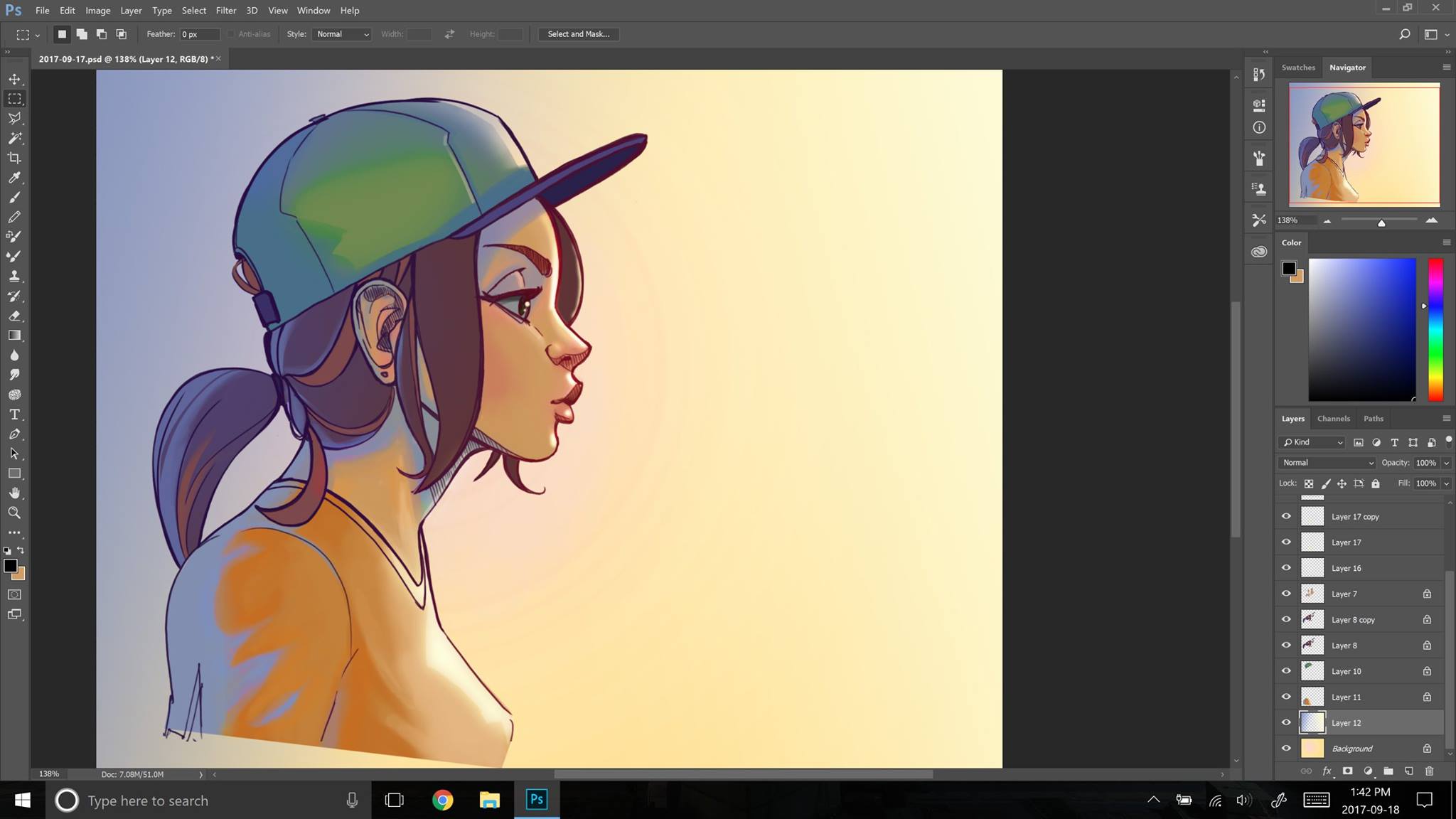Delete the selected layer
Image resolution: width=1456 pixels, height=819 pixels.
coord(1429,771)
